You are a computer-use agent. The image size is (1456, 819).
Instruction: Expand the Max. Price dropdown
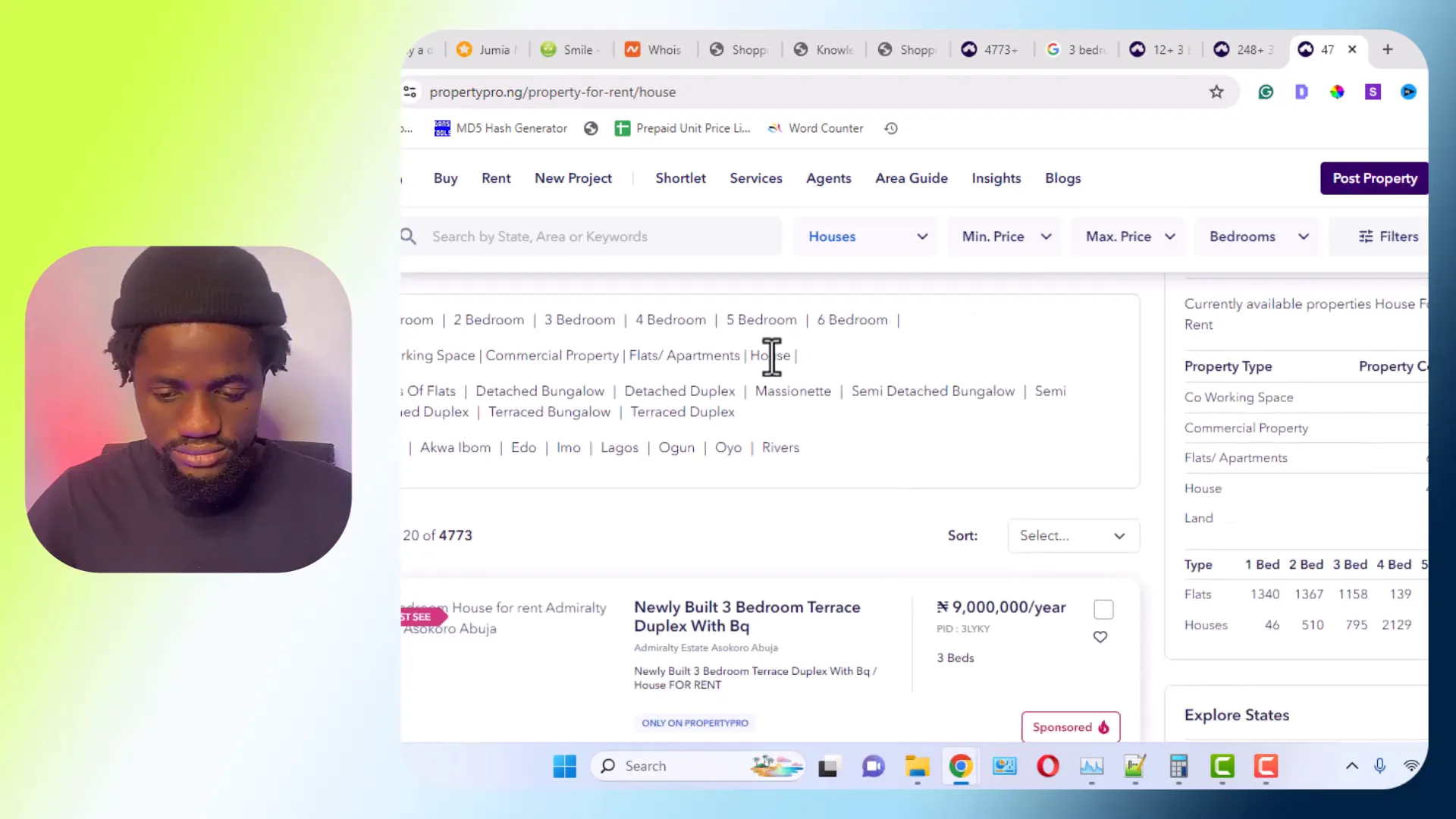tap(1130, 237)
